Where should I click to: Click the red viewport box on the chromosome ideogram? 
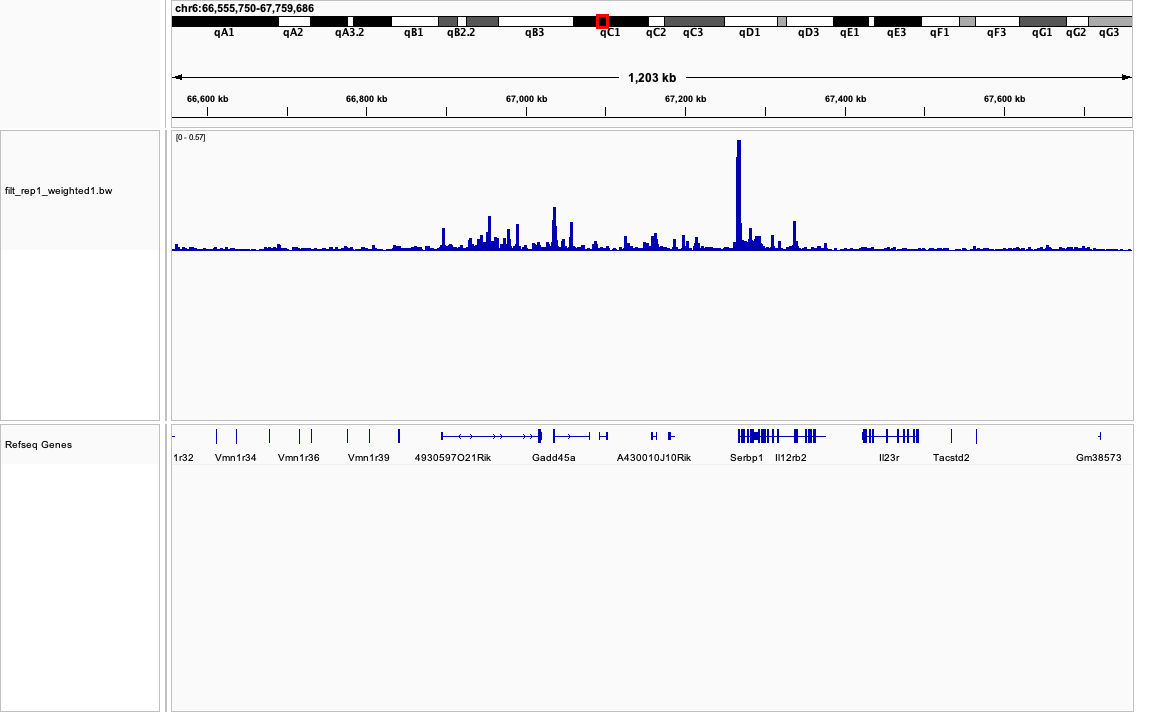click(x=602, y=21)
